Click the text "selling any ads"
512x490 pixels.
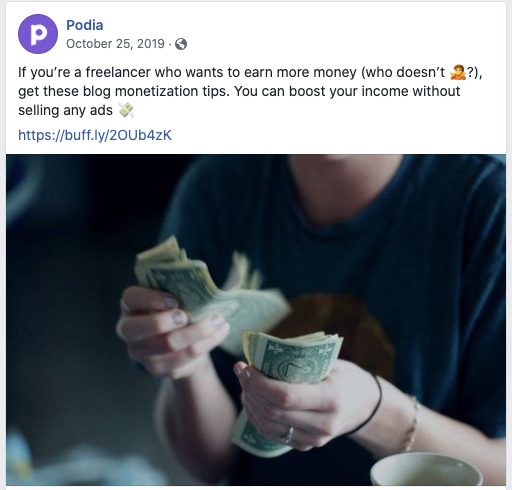(65, 110)
